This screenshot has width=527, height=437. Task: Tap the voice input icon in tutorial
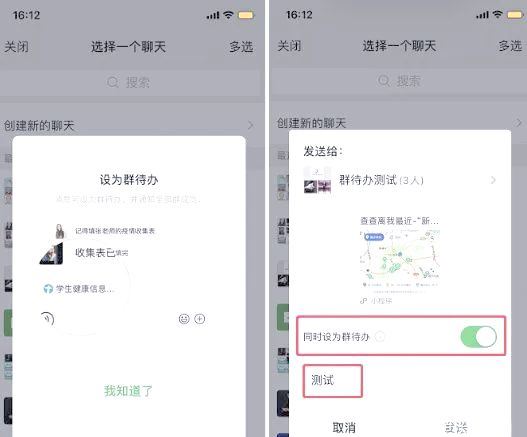pos(47,318)
